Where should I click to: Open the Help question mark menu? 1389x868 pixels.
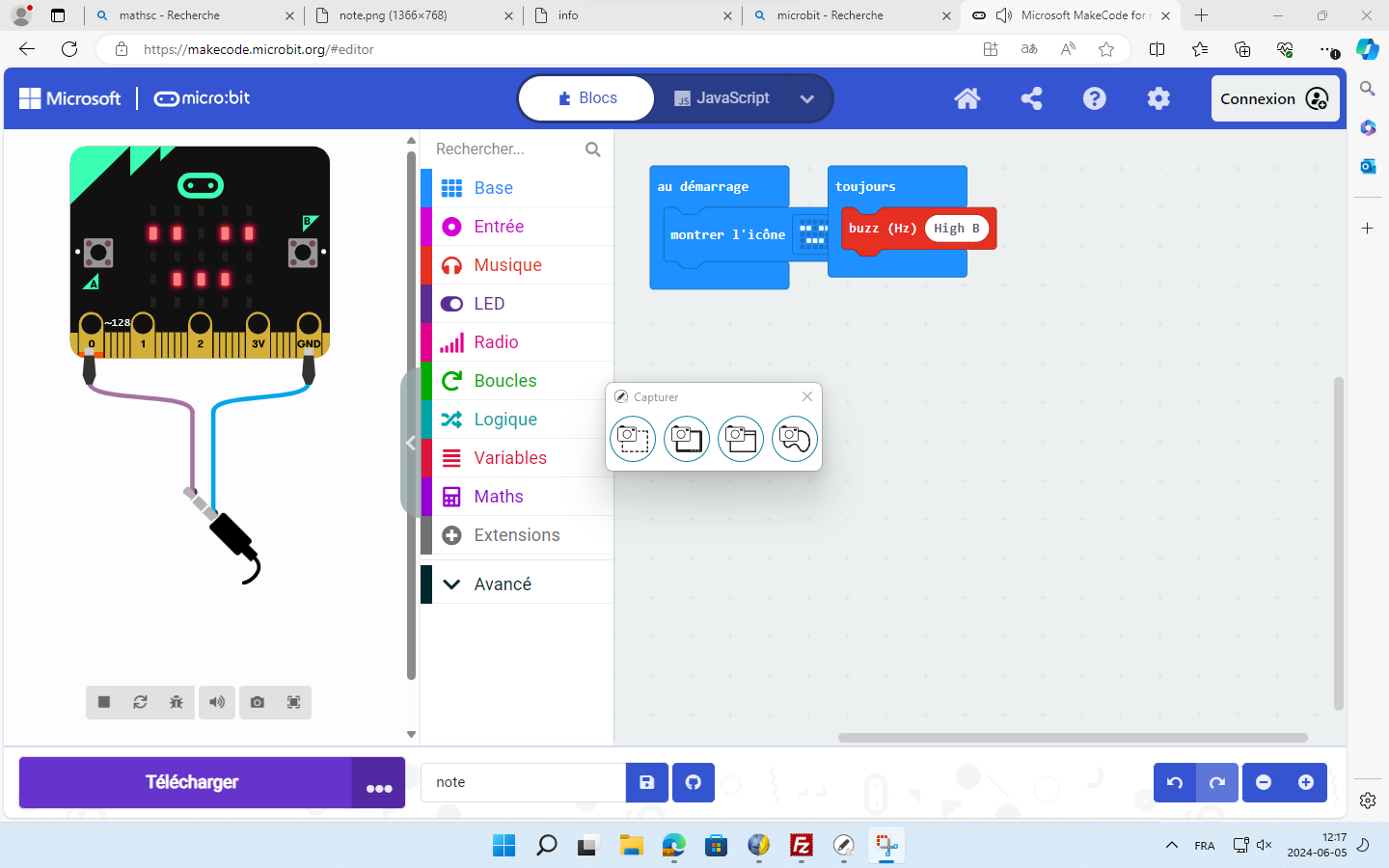pyautogui.click(x=1095, y=98)
